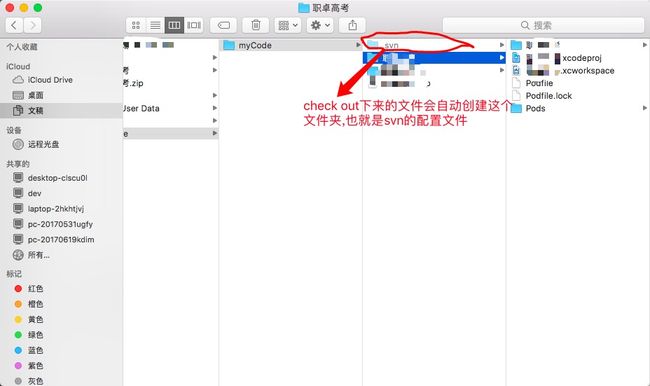Viewport: 650px width, 386px height.
Task: Click the edit tags button
Action: pyautogui.click(x=223, y=25)
